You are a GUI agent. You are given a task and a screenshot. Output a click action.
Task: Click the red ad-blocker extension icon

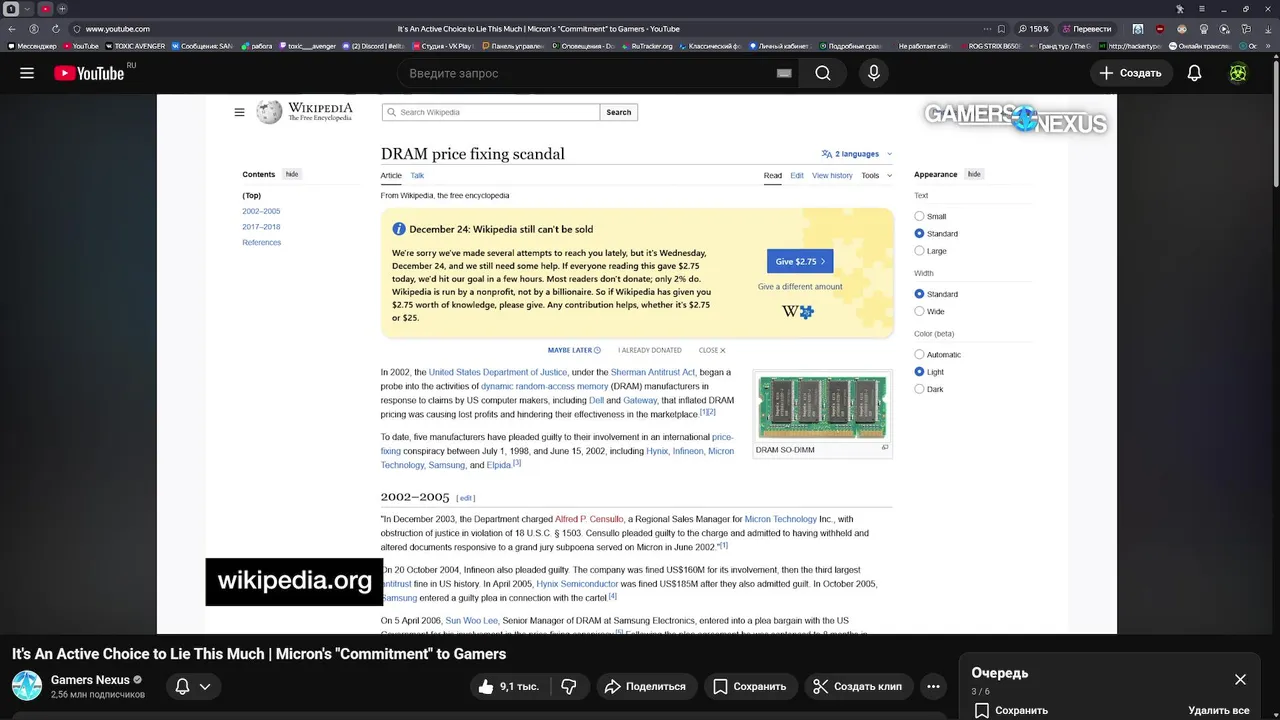[1160, 29]
